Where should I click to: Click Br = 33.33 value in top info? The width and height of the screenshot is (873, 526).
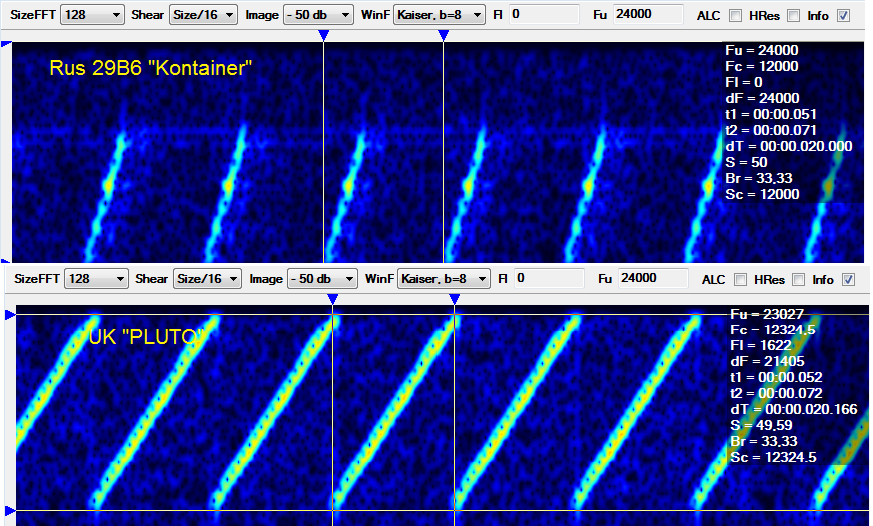tap(758, 178)
